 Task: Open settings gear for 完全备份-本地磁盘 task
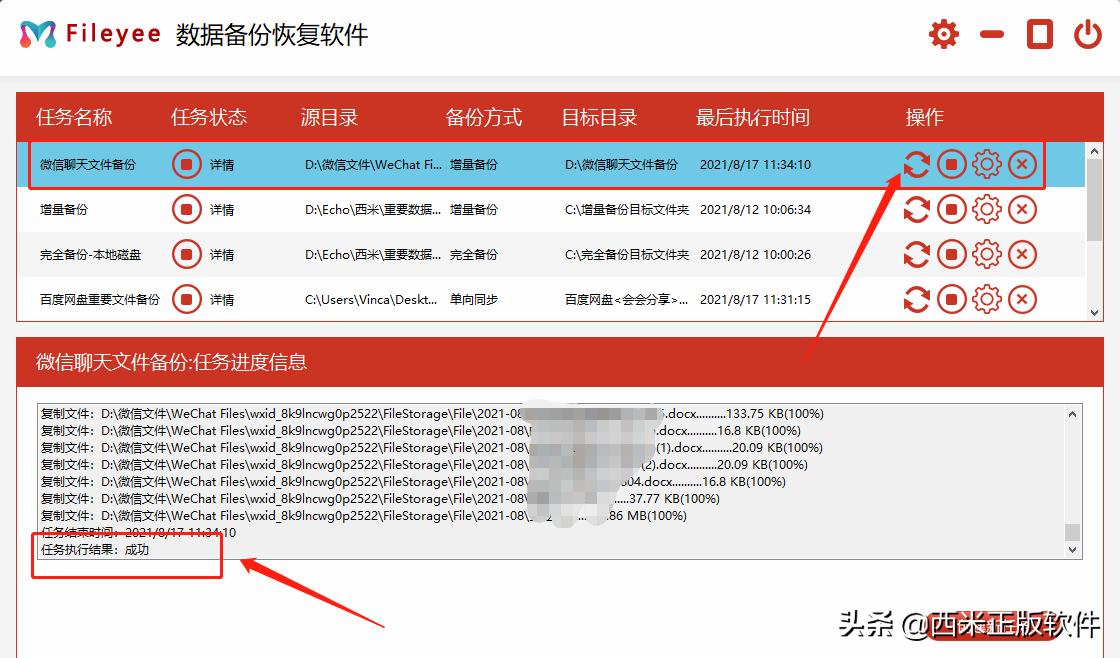(986, 254)
